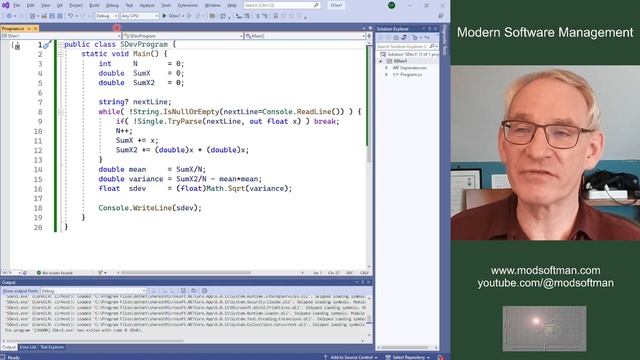Expand the Dependencies node in Solution Explorer
640x360 pixels.
point(386,68)
